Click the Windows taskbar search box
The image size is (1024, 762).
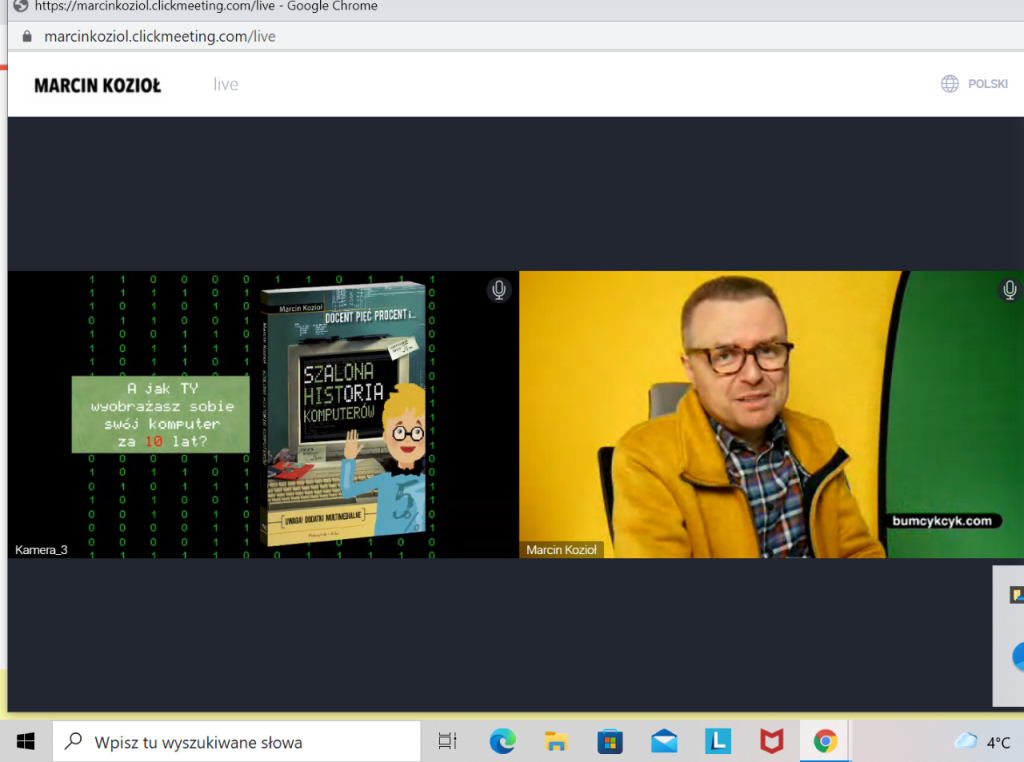[237, 742]
